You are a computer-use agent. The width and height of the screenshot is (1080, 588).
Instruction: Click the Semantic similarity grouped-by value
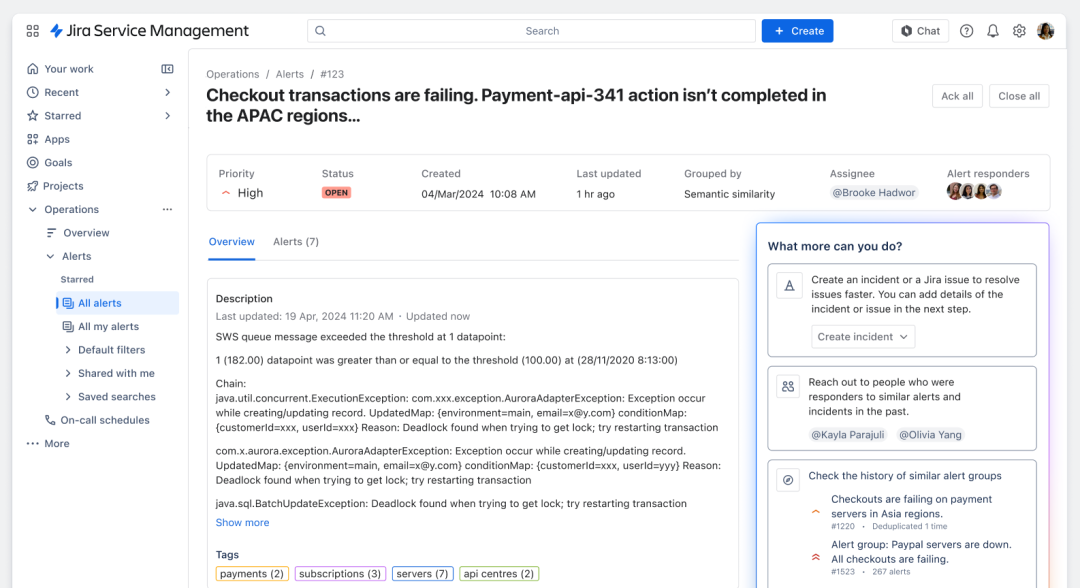[729, 194]
